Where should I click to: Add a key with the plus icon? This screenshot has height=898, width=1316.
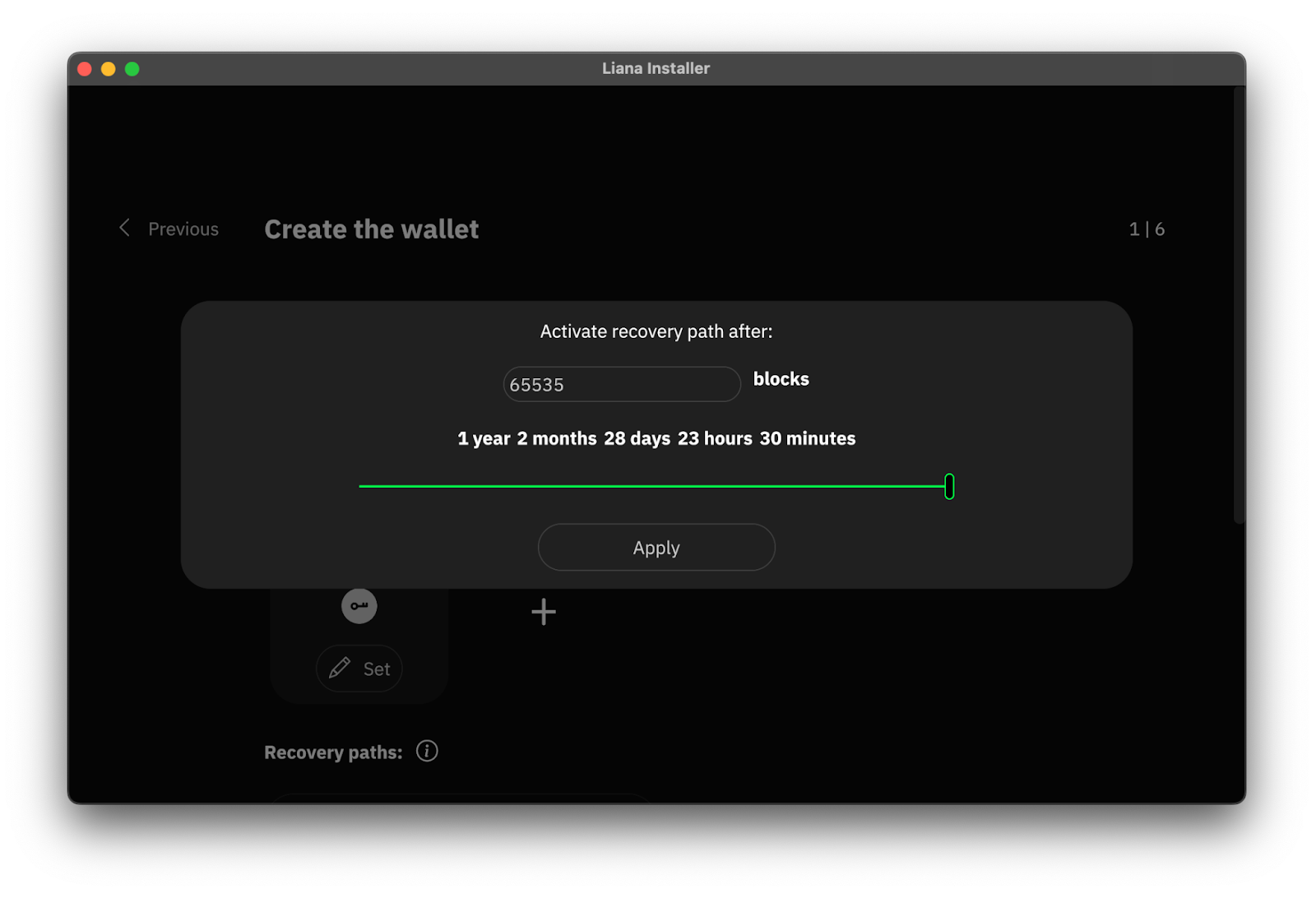(x=543, y=612)
